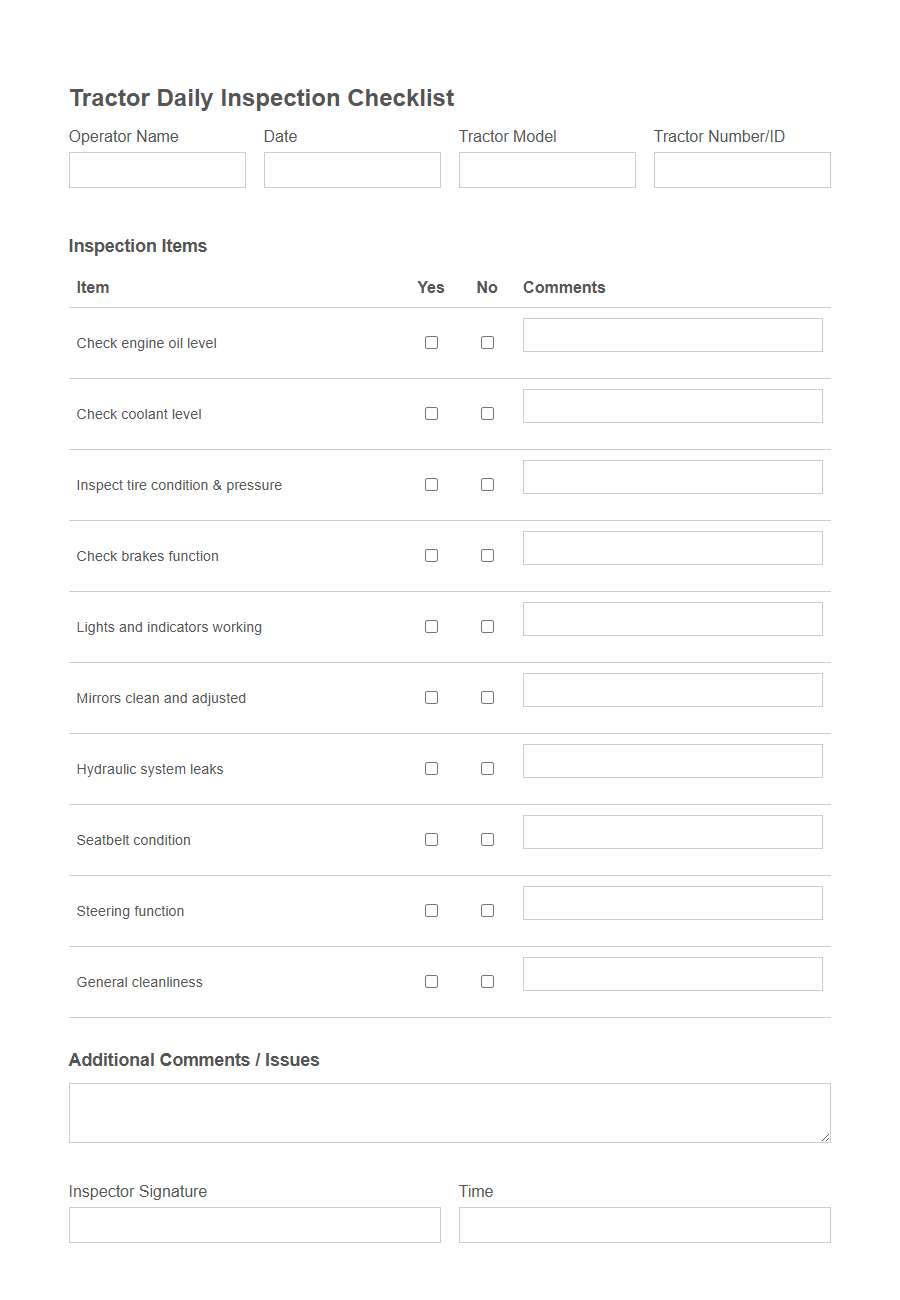900x1300 pixels.
Task: Check No for brakes function
Action: pyautogui.click(x=487, y=555)
